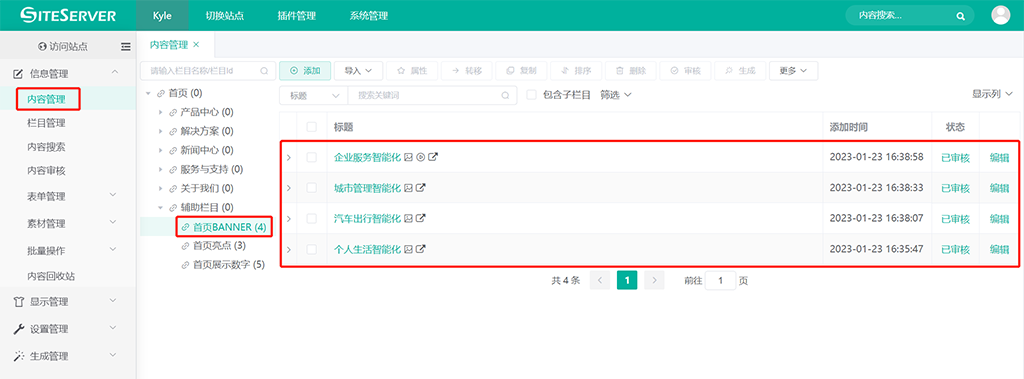Screen dimensions: 1024x379
Task: Open the 导入 dropdown
Action: [x=359, y=71]
